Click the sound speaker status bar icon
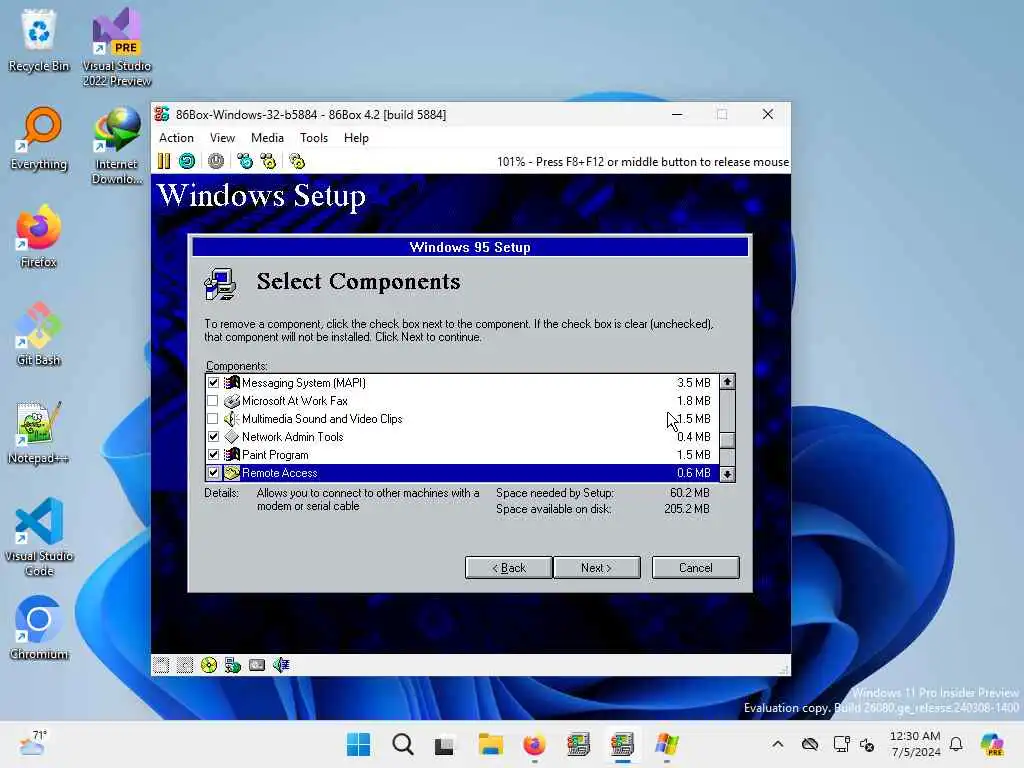1024x768 pixels. tap(281, 665)
